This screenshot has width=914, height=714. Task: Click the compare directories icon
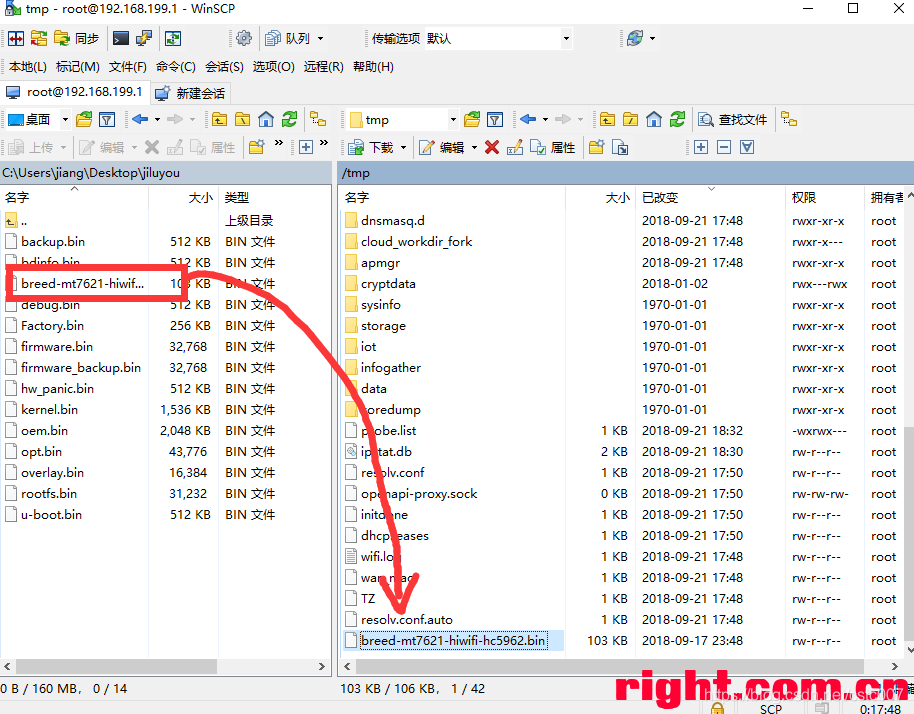[39, 38]
